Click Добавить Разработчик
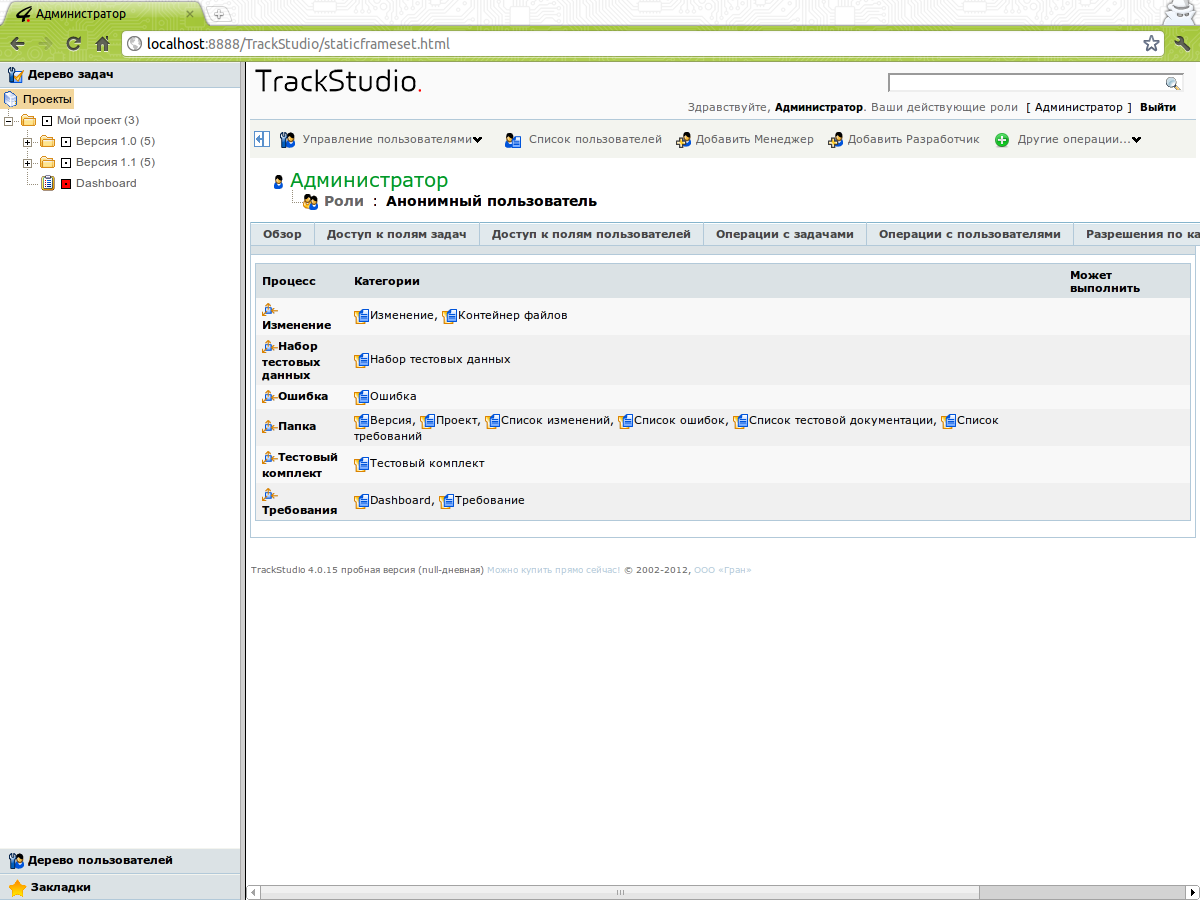The width and height of the screenshot is (1200, 900). (913, 140)
